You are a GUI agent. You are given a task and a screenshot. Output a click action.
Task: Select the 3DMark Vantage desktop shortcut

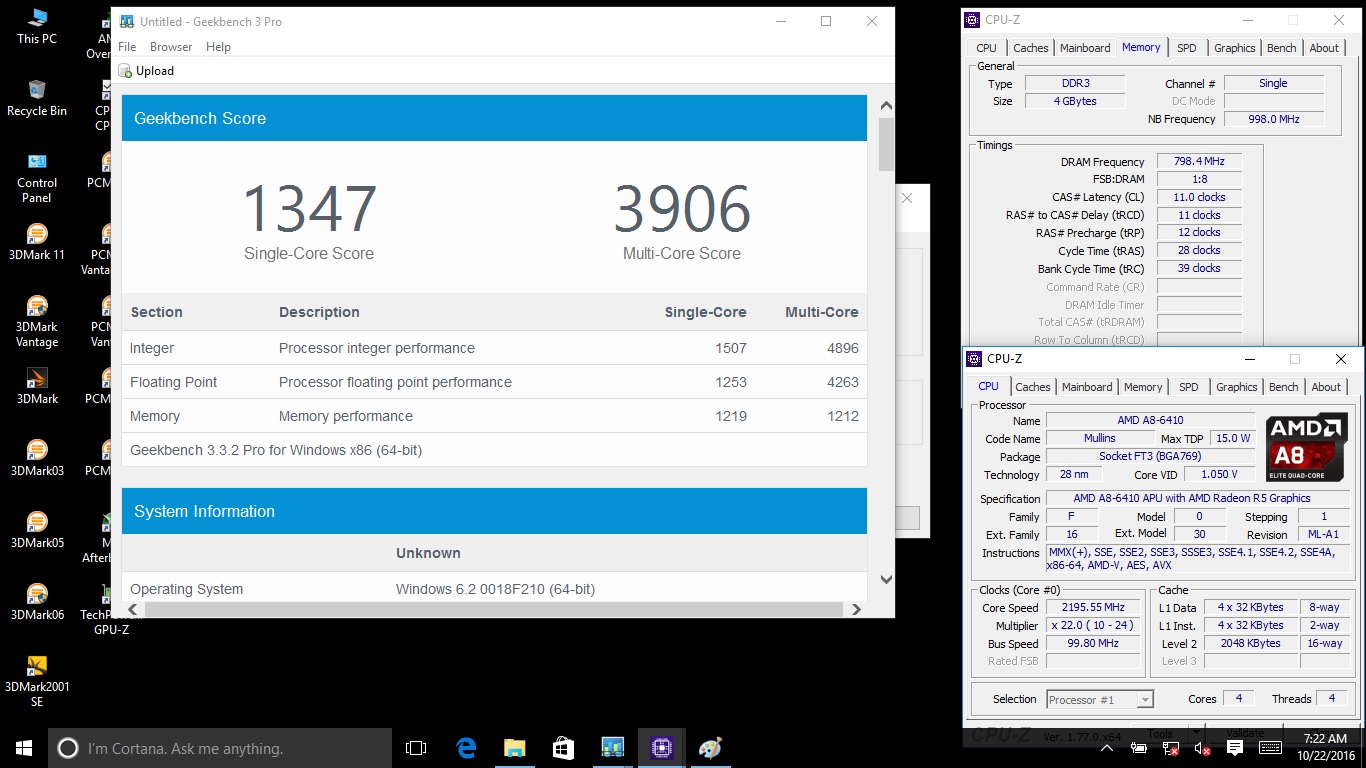(x=37, y=321)
